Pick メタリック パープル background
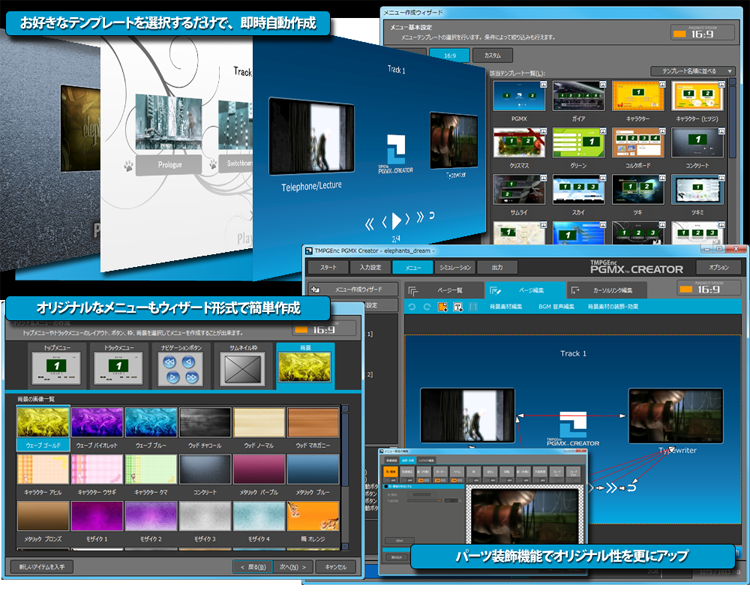Viewport: 750px width, 600px height. pos(259,475)
